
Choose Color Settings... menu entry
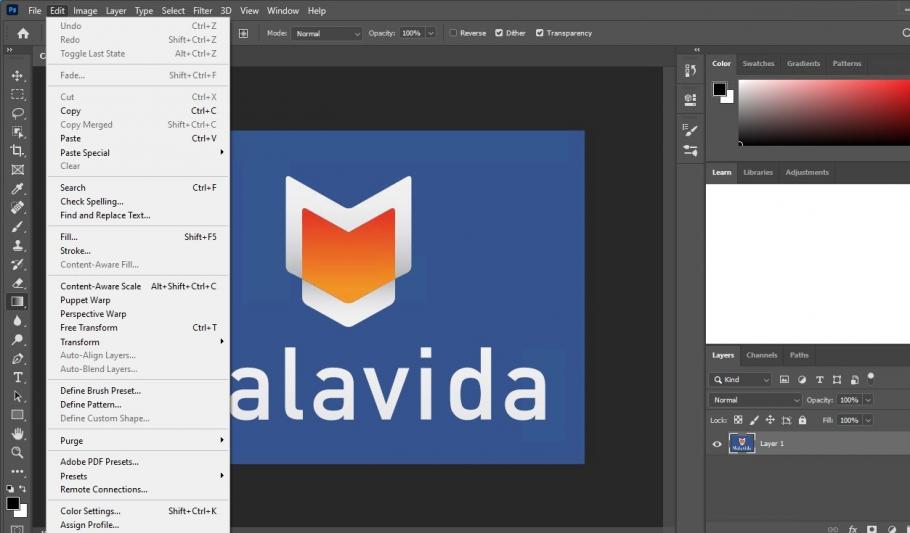coord(138,511)
